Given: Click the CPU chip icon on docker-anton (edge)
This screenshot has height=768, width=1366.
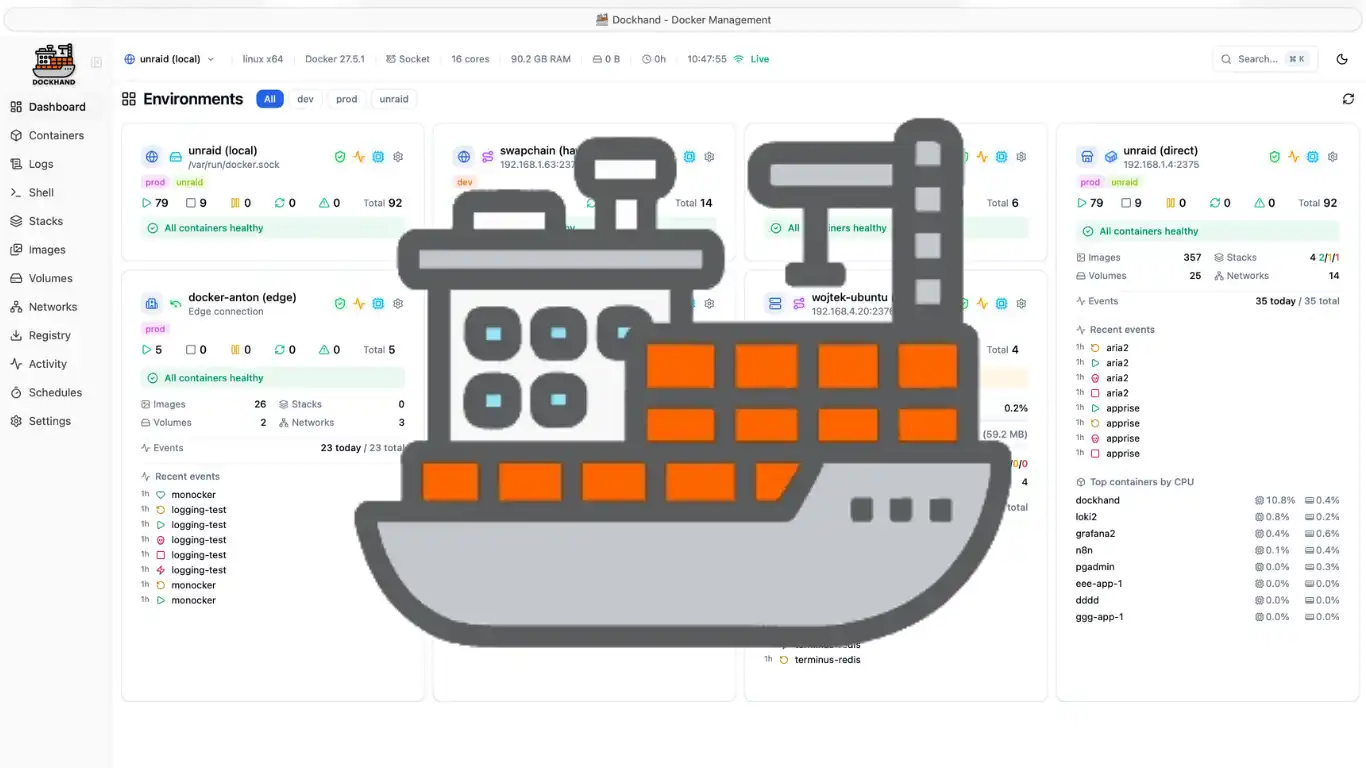Looking at the screenshot, I should [x=378, y=304].
